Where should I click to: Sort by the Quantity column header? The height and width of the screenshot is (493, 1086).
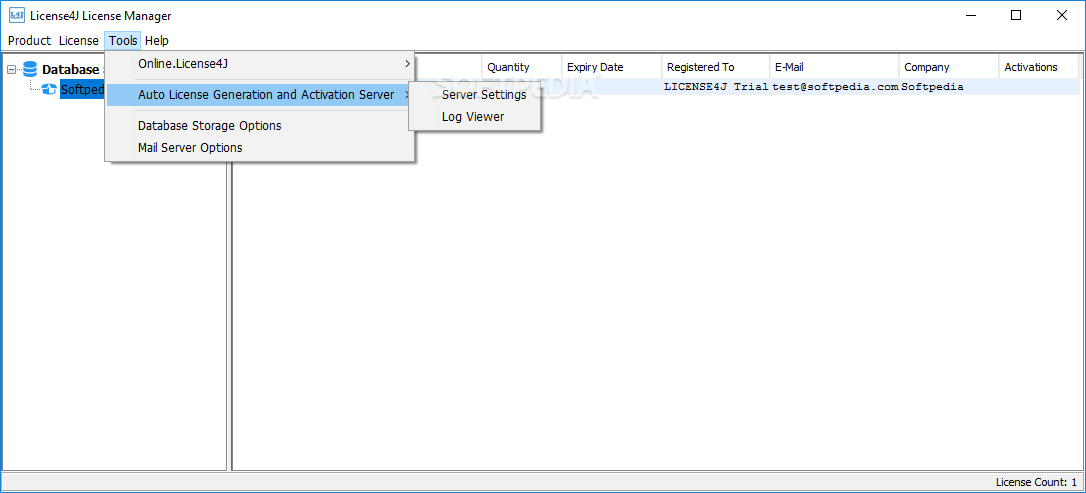pos(522,67)
